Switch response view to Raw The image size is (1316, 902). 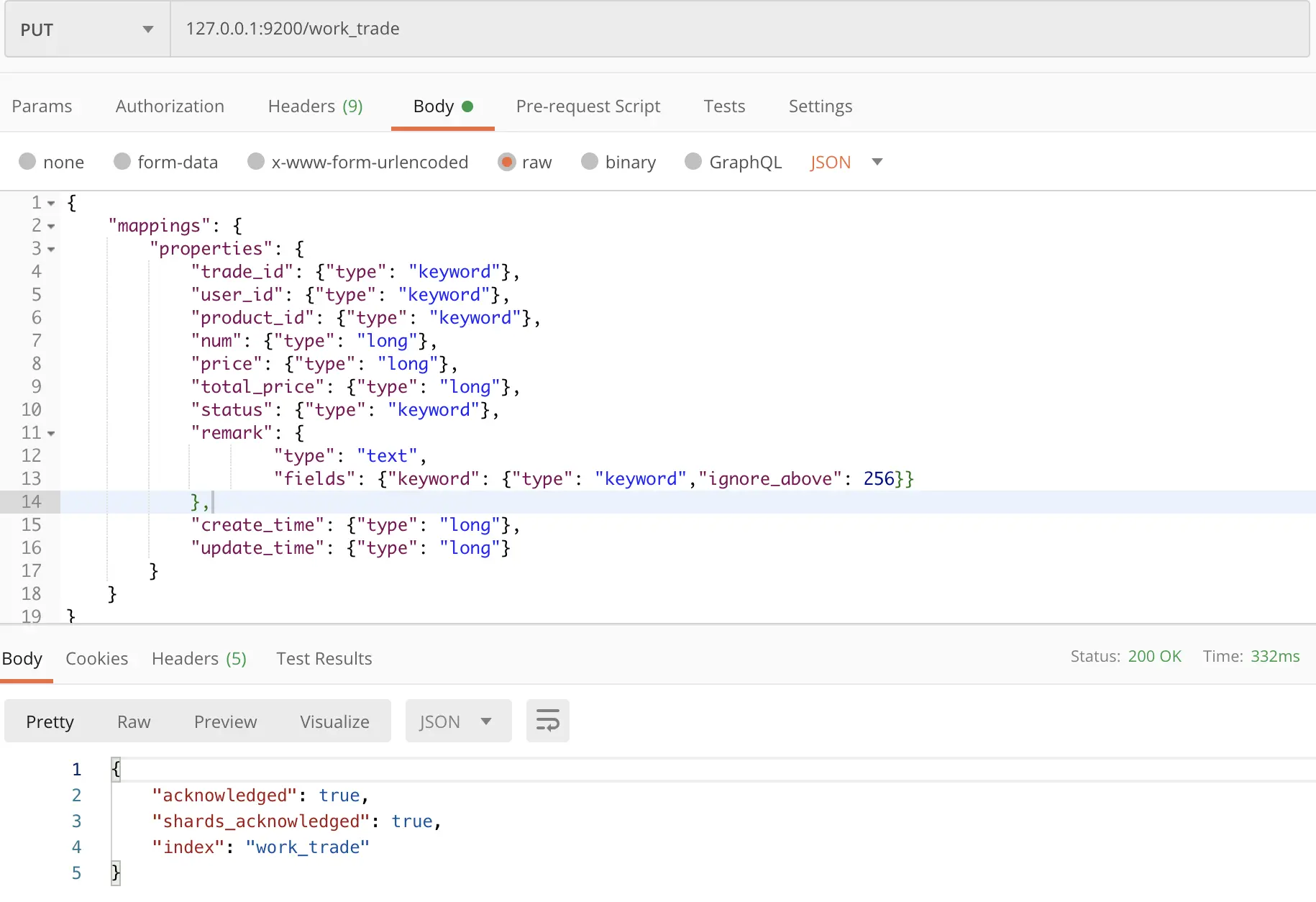pos(134,721)
